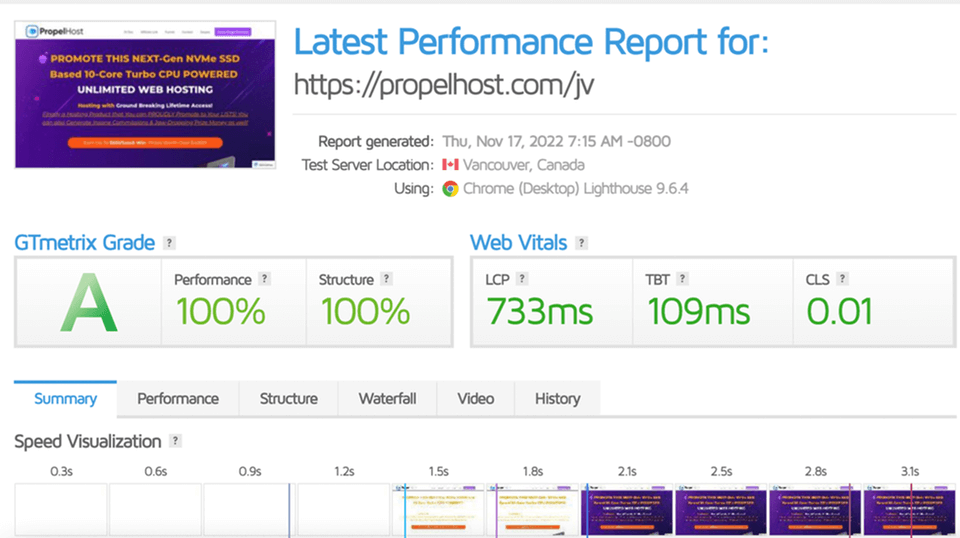
Task: Click the 109ms TBT value
Action: pos(699,312)
